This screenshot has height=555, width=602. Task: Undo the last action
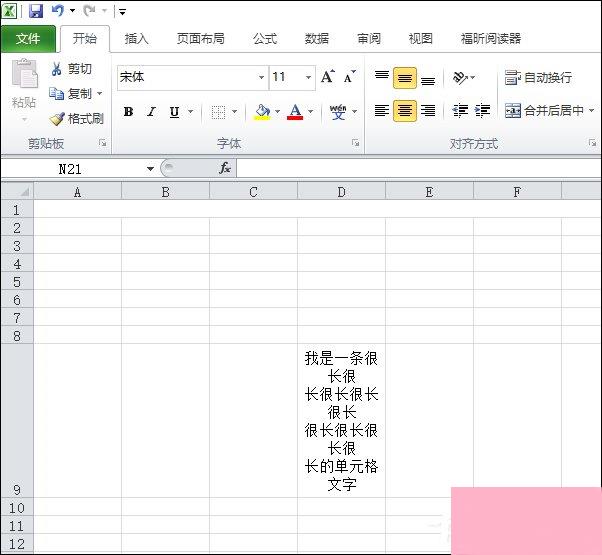tap(58, 10)
